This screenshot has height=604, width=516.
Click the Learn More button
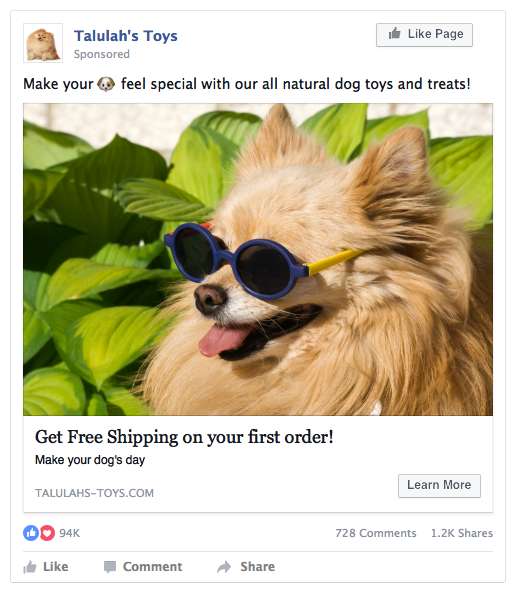pos(439,486)
